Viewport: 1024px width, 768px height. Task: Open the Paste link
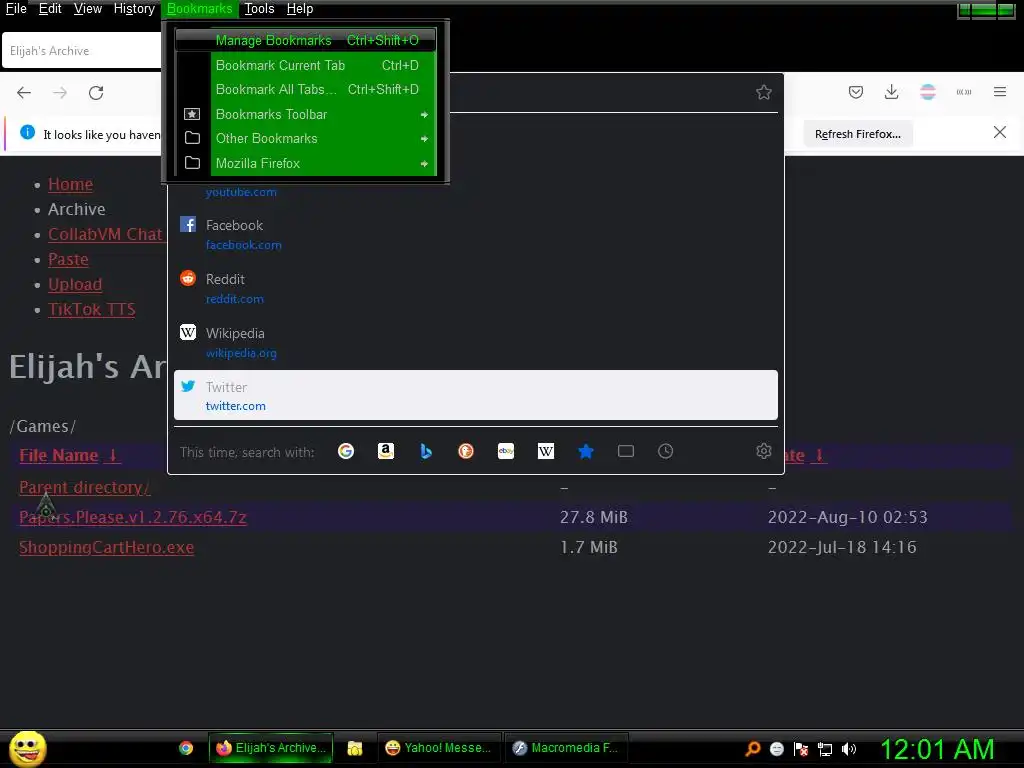68,259
